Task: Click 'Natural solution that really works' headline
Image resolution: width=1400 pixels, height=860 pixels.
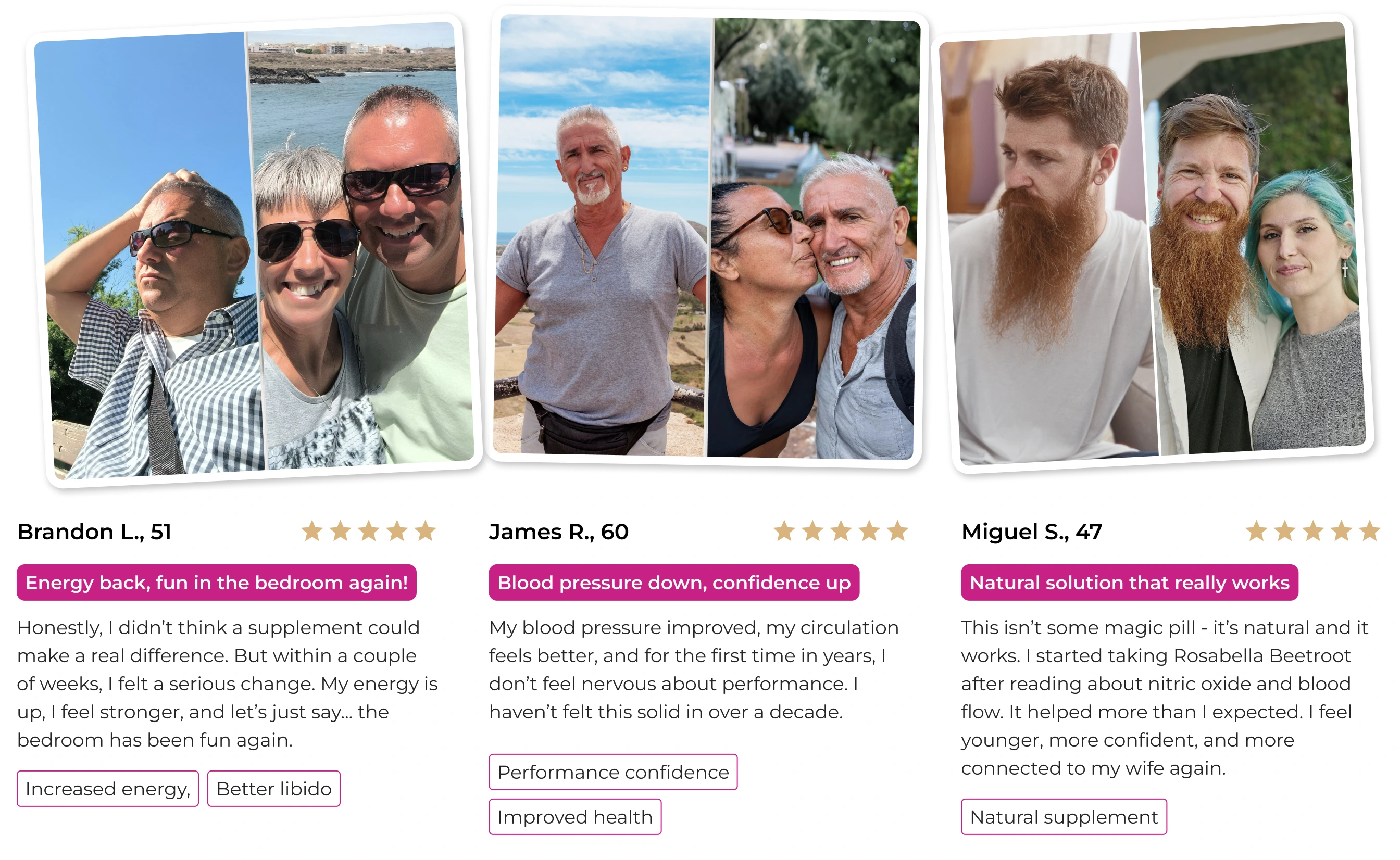Action: point(1130,583)
